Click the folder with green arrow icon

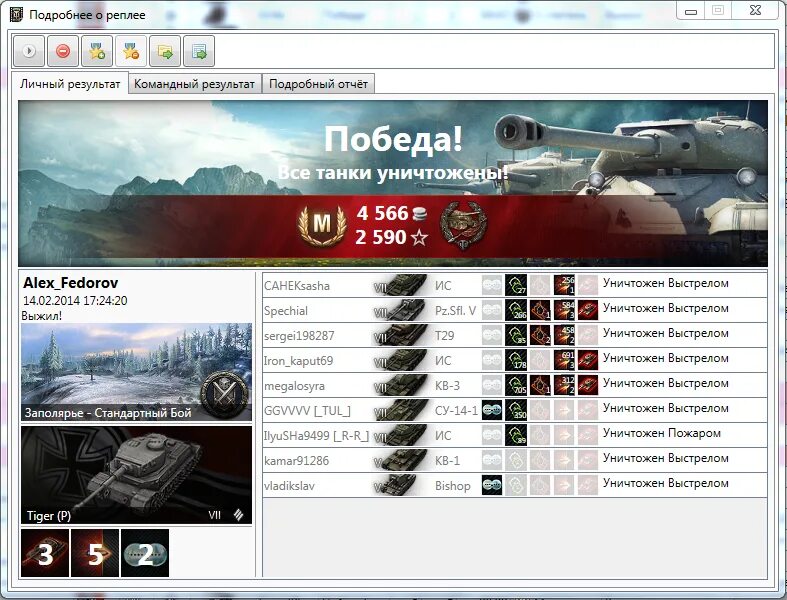[165, 51]
